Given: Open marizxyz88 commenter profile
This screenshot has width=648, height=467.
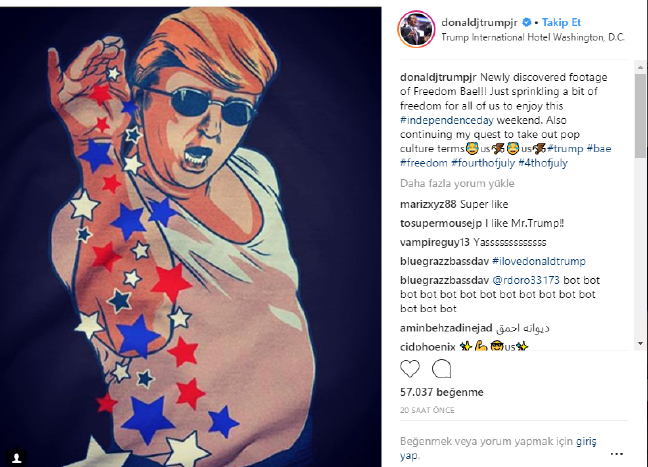Looking at the screenshot, I should point(429,205).
